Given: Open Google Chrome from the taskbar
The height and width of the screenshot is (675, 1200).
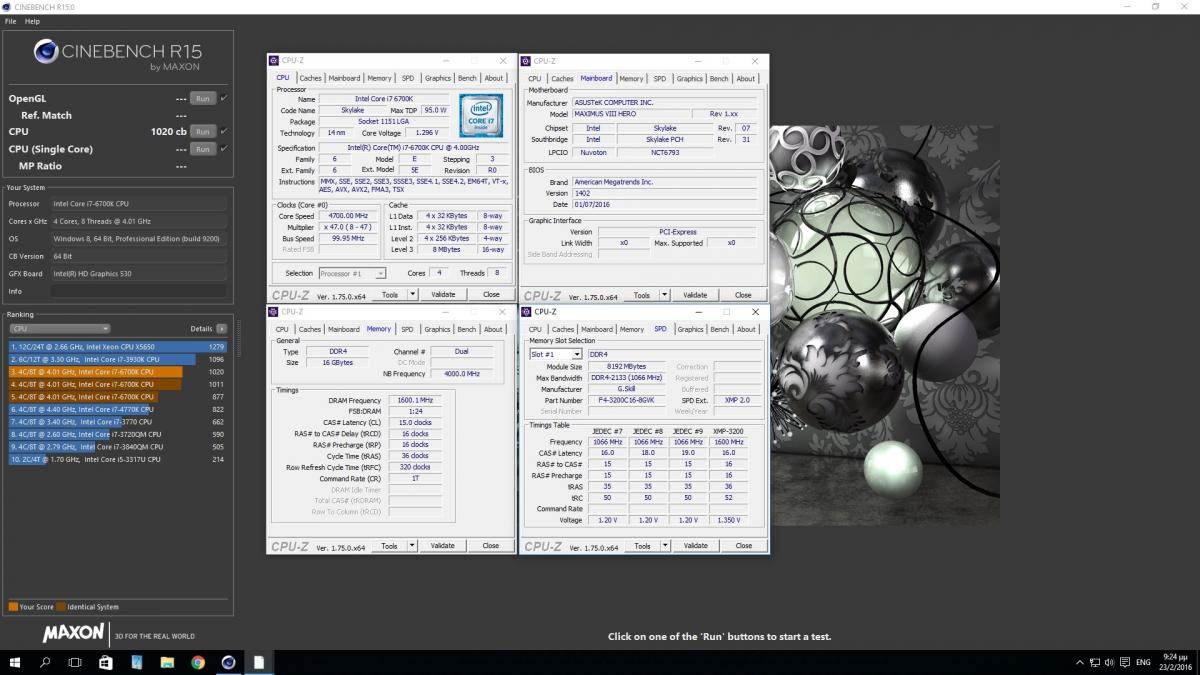Looking at the screenshot, I should coord(198,662).
